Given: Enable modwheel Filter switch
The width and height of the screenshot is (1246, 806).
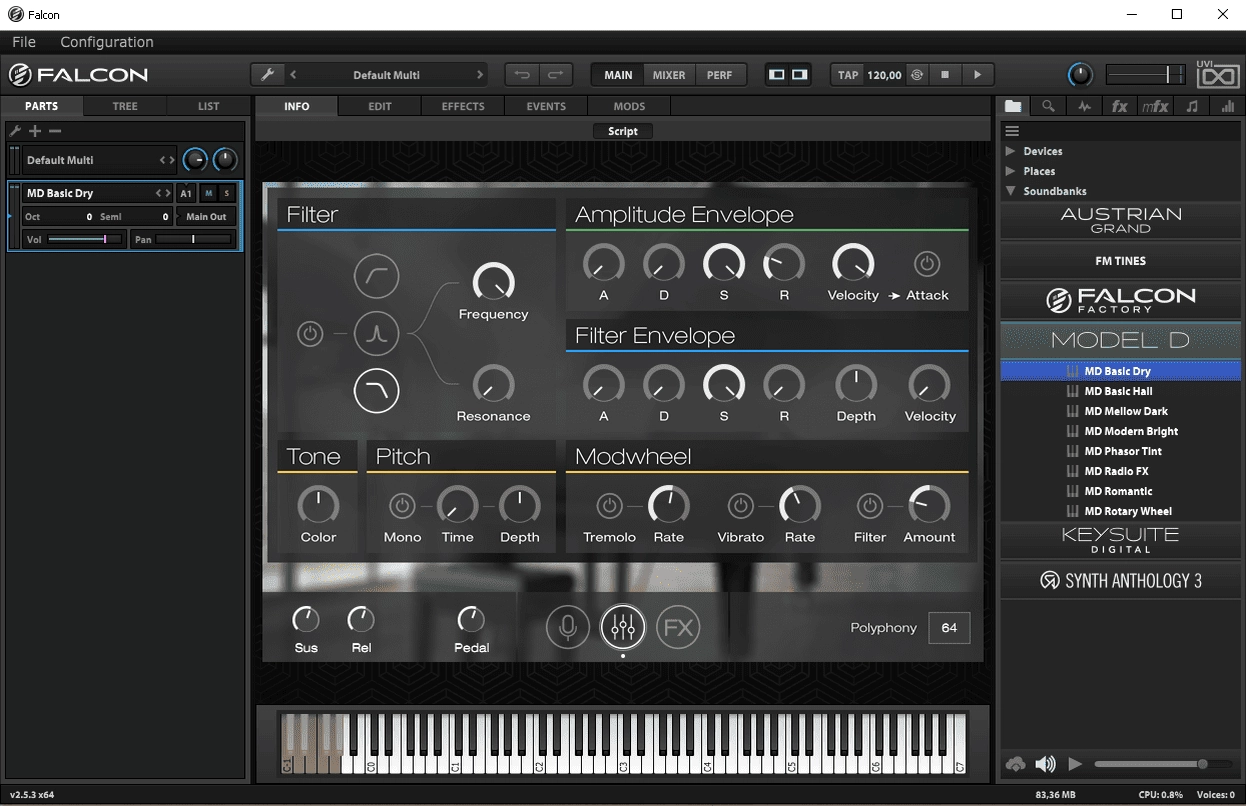Looking at the screenshot, I should 870,506.
